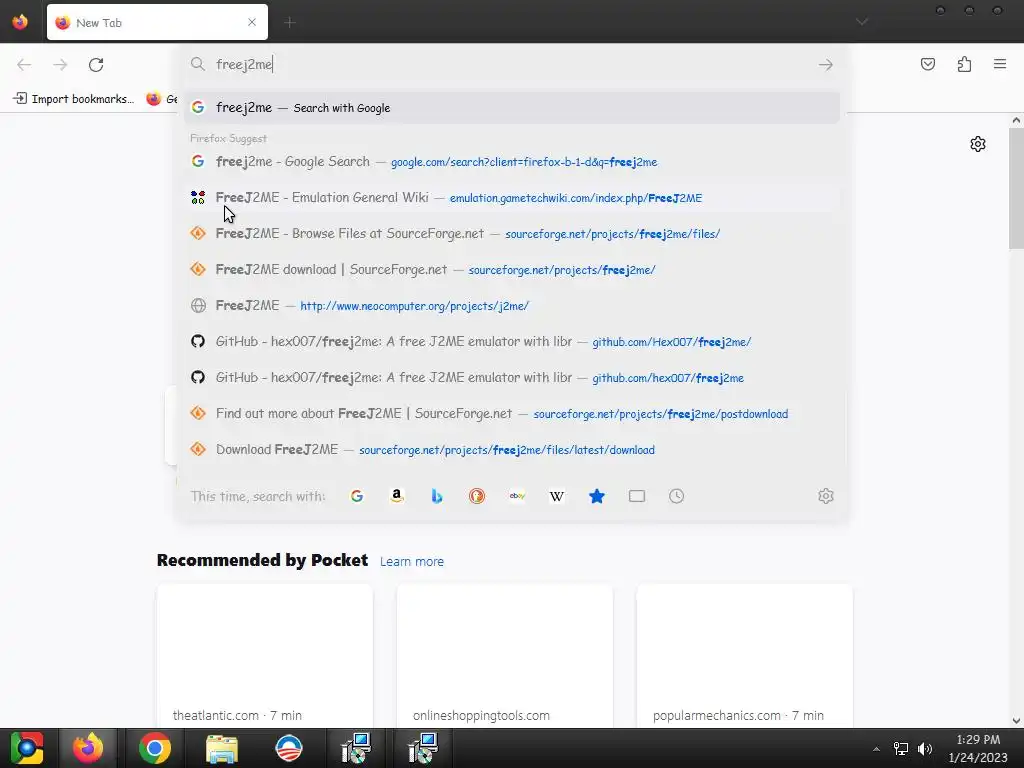Close the New Tab tab
1024x768 pixels.
point(252,22)
